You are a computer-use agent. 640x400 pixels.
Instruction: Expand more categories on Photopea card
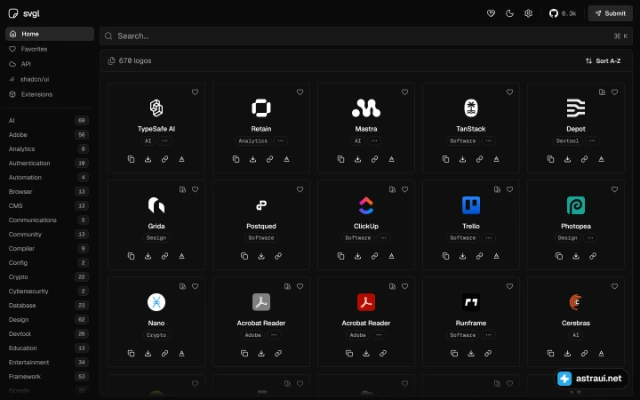591,238
